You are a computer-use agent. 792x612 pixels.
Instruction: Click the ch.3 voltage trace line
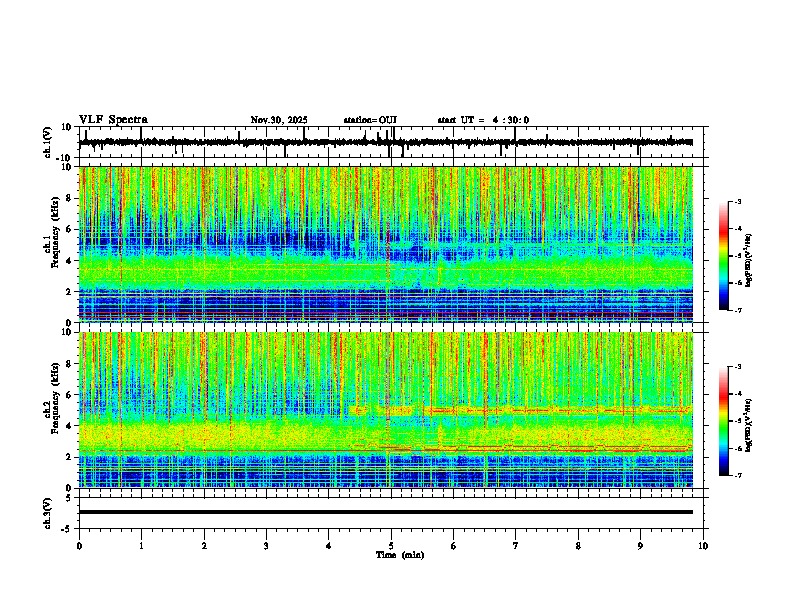pyautogui.click(x=386, y=512)
